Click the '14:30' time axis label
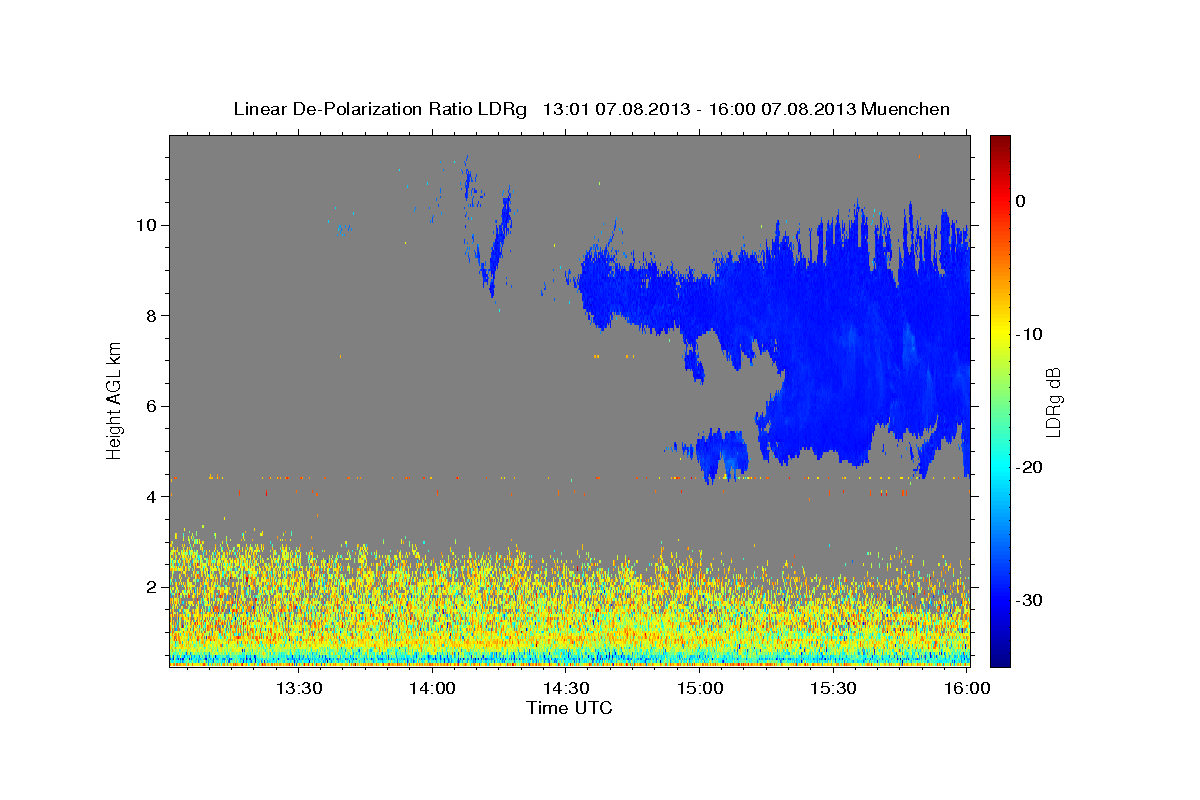The height and width of the screenshot is (800, 1200). click(566, 688)
